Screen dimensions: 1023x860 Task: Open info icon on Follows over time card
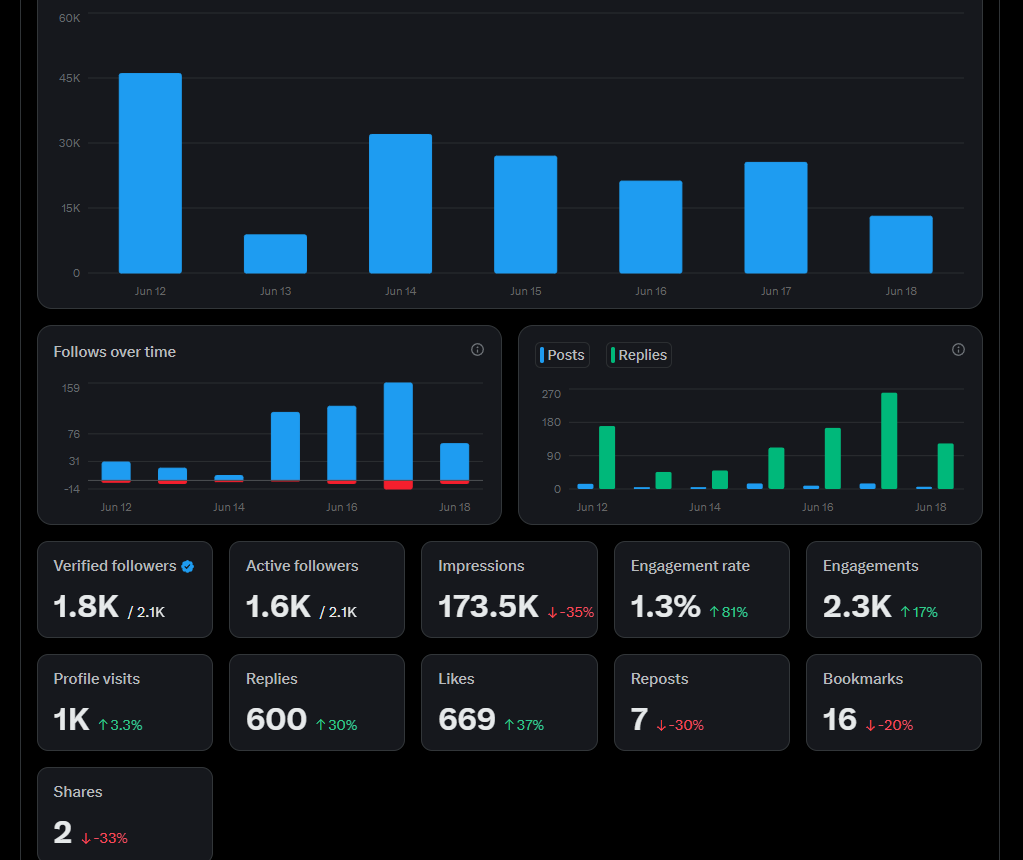click(x=478, y=350)
